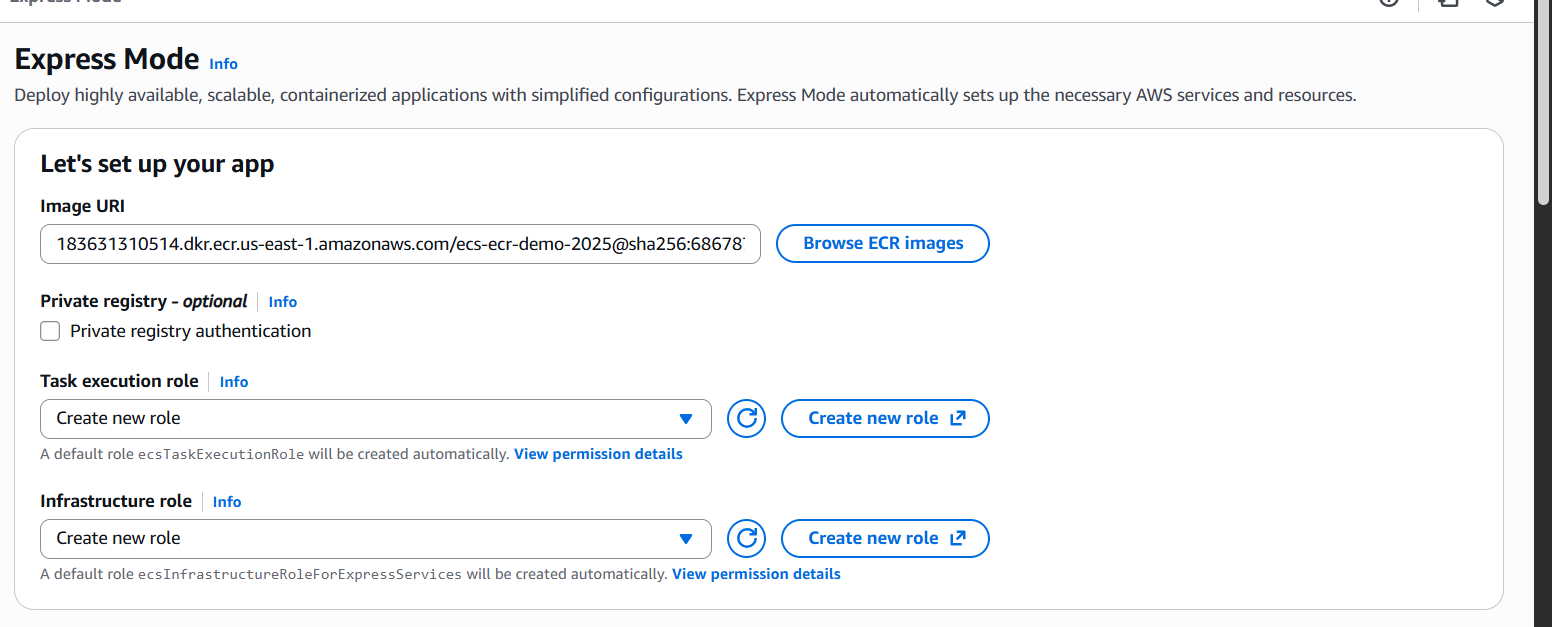Click the Browse ECR images button

pyautogui.click(x=883, y=244)
